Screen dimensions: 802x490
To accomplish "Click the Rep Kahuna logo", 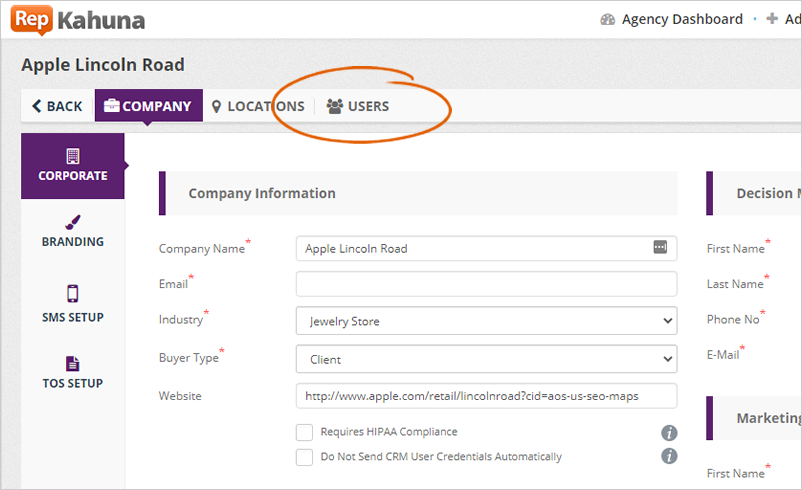I will tap(79, 19).
